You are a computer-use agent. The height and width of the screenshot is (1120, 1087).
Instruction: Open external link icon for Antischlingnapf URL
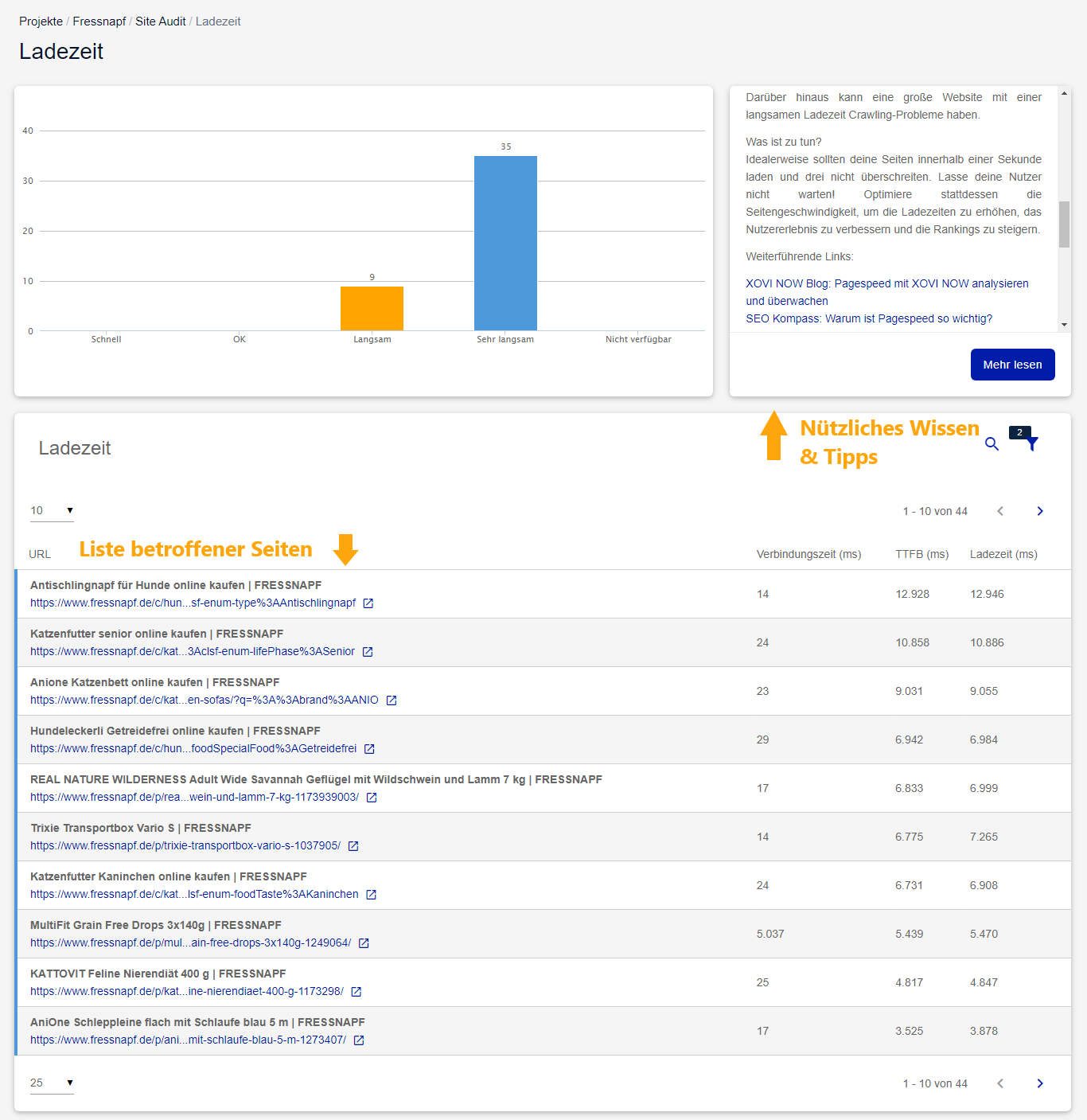point(368,603)
